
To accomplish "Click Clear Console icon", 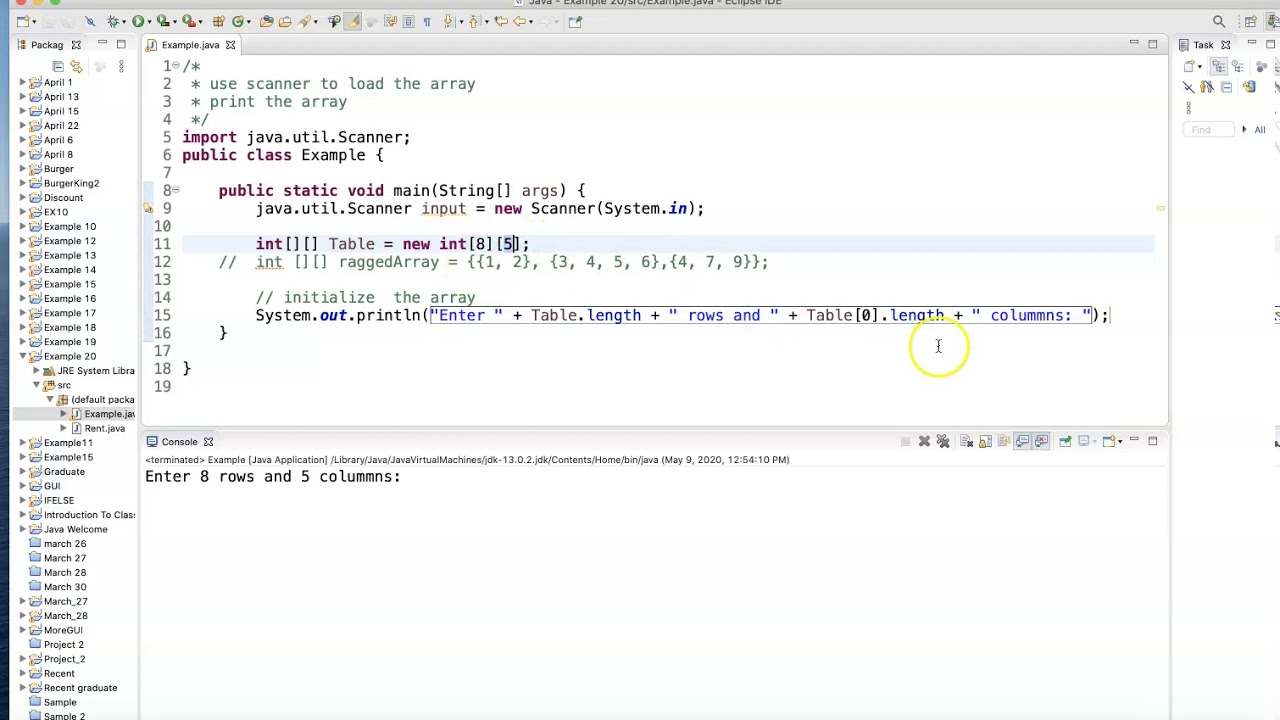I will pyautogui.click(x=965, y=441).
